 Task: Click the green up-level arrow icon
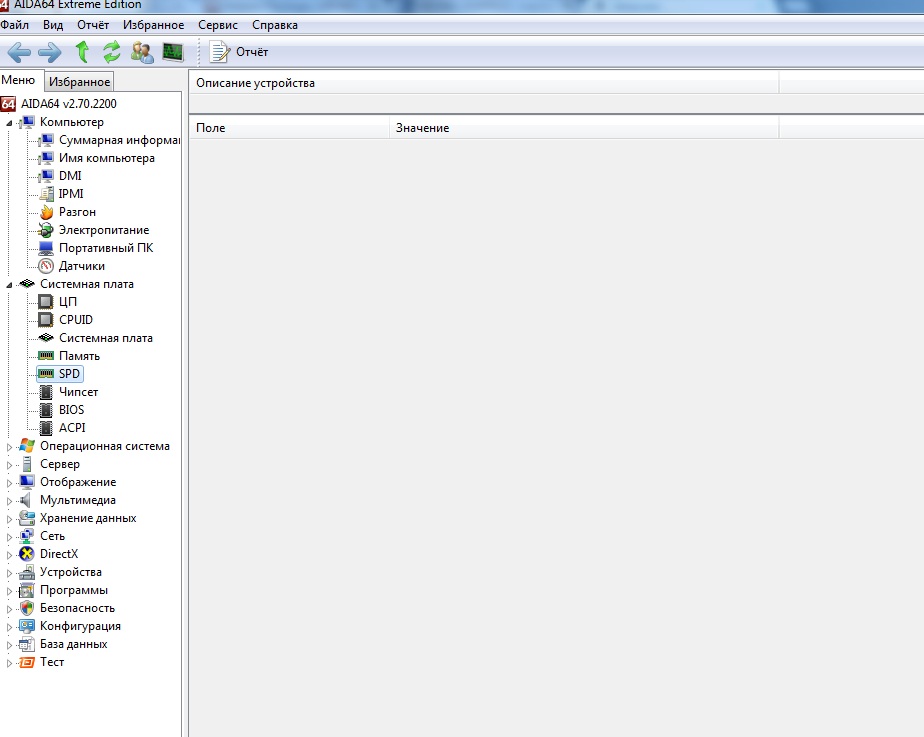(82, 52)
